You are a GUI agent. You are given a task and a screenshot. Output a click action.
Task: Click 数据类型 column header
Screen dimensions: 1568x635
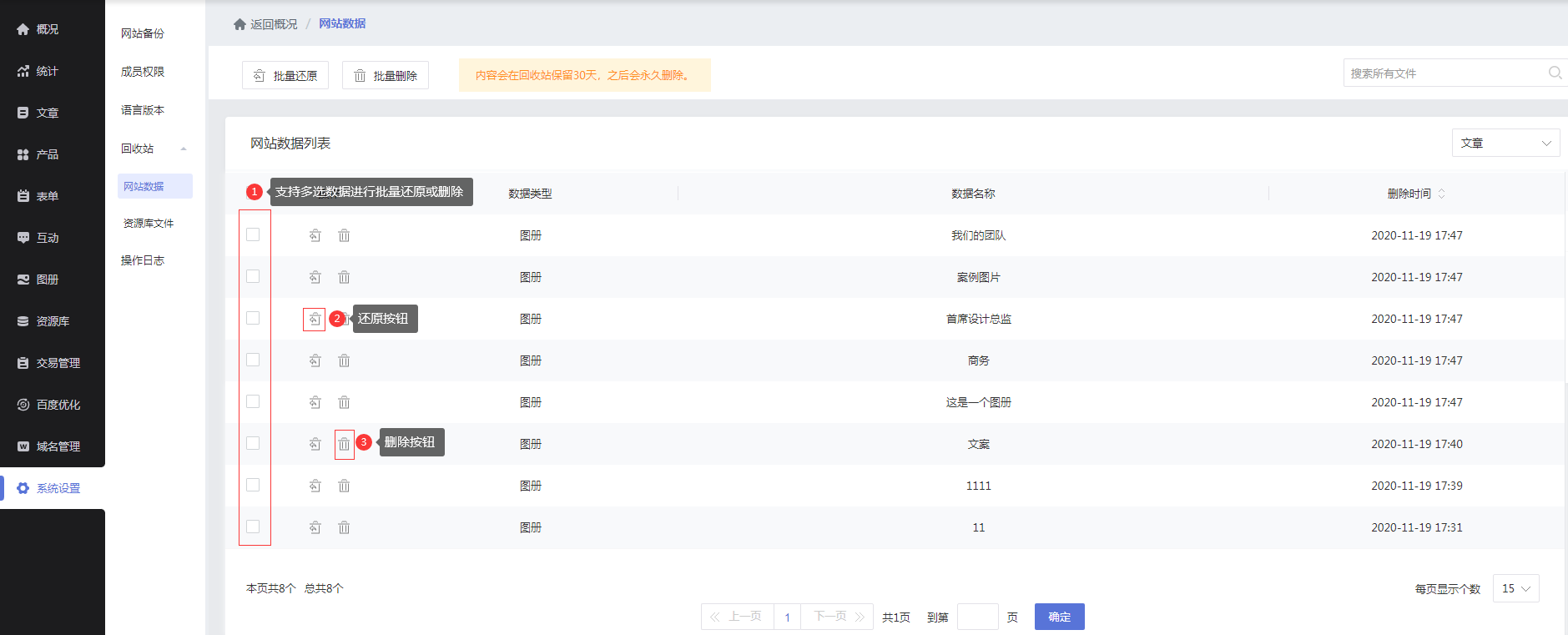point(530,194)
